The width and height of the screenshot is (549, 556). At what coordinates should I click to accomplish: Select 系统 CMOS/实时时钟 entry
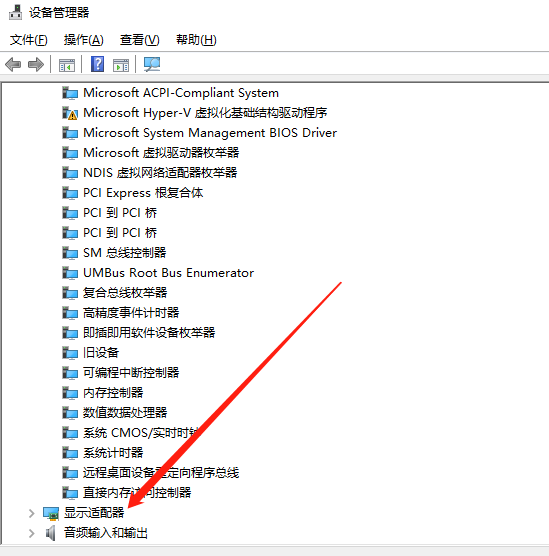[141, 433]
